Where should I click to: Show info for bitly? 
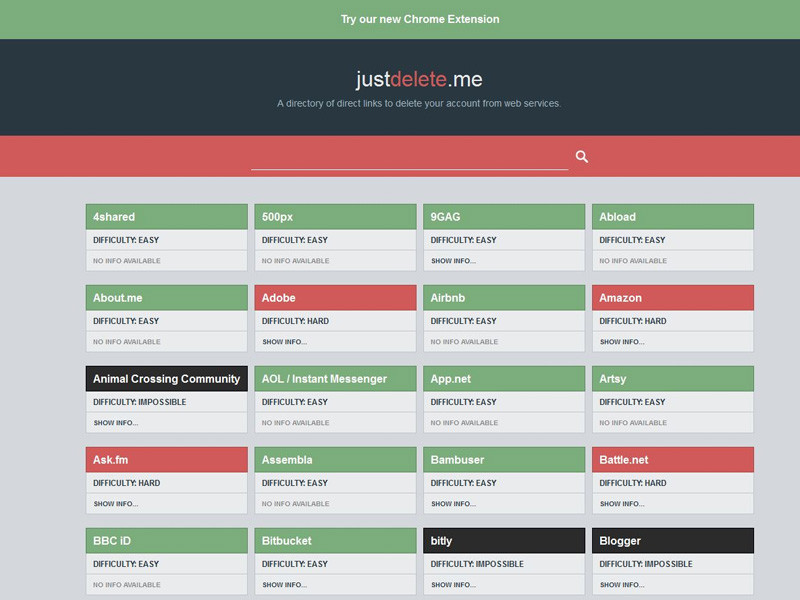click(x=453, y=585)
